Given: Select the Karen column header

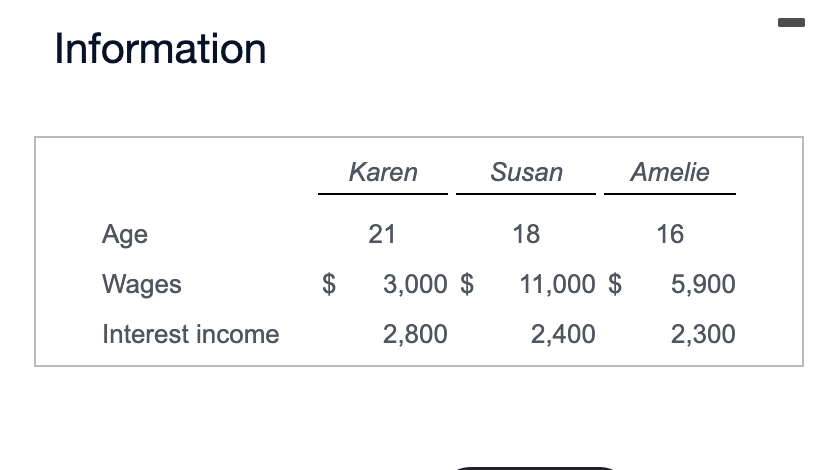Looking at the screenshot, I should point(383,172).
